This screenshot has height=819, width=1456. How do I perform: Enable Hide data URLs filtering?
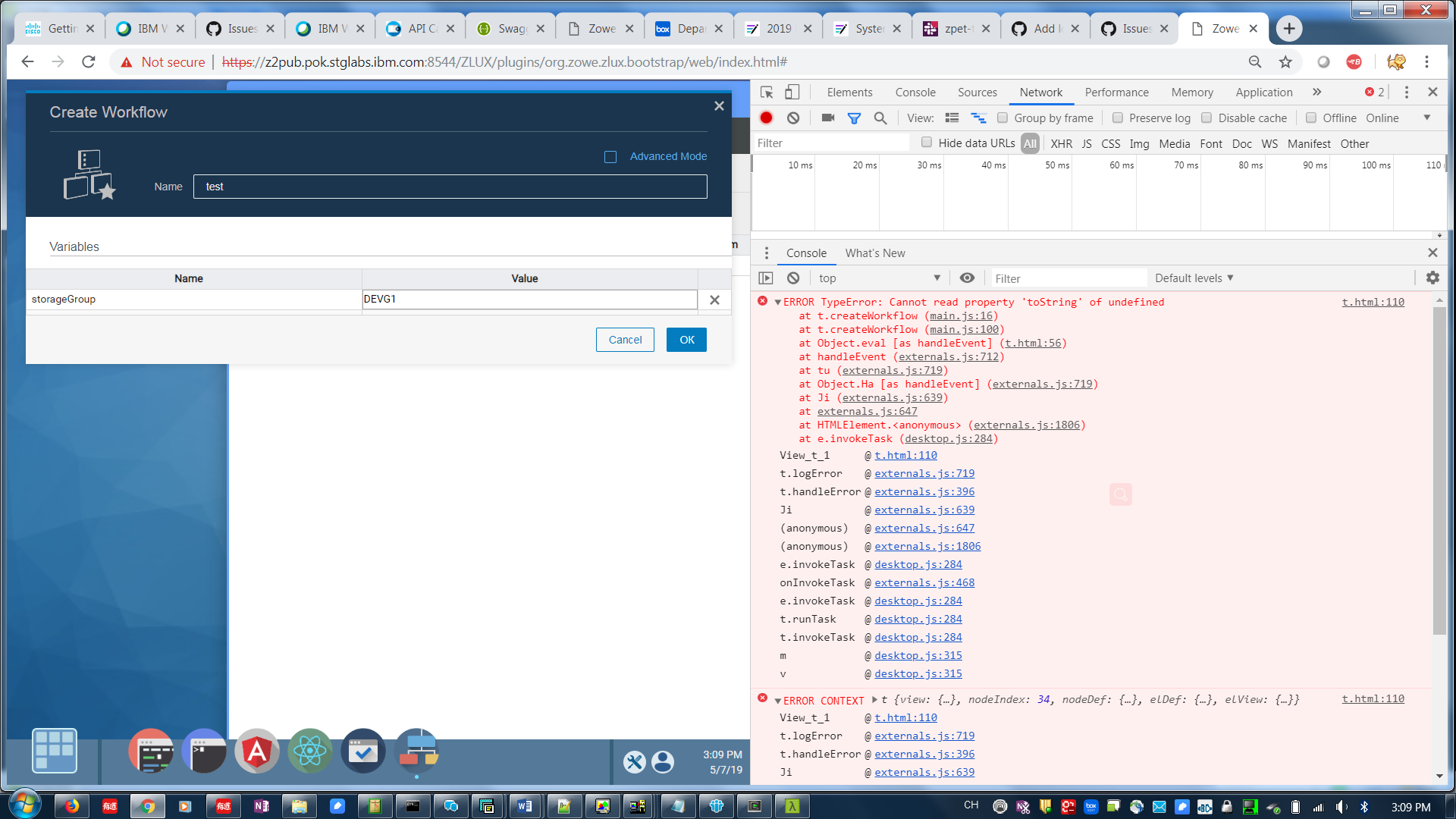pos(926,142)
